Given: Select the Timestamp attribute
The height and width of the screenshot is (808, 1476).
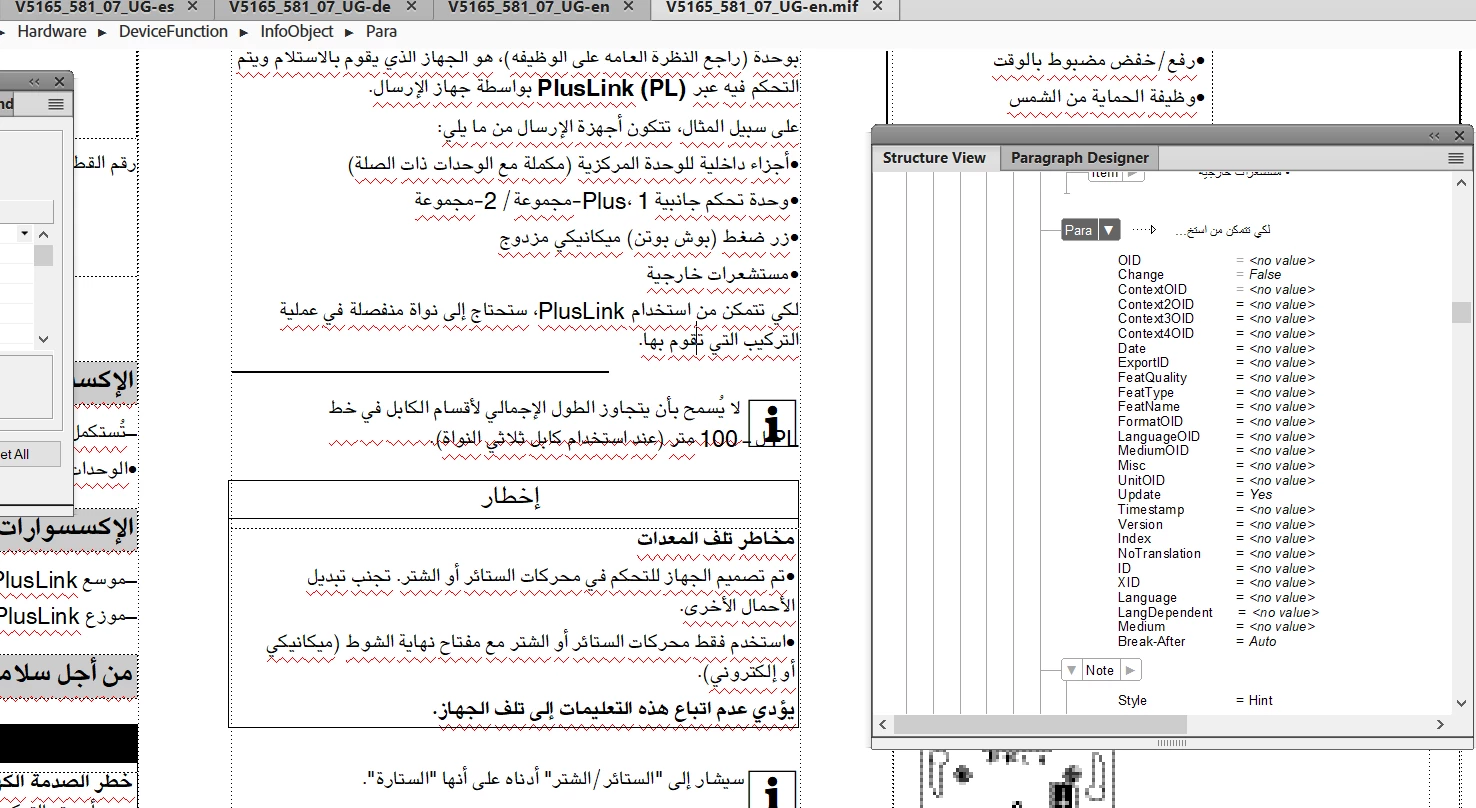Looking at the screenshot, I should 1216,510.
